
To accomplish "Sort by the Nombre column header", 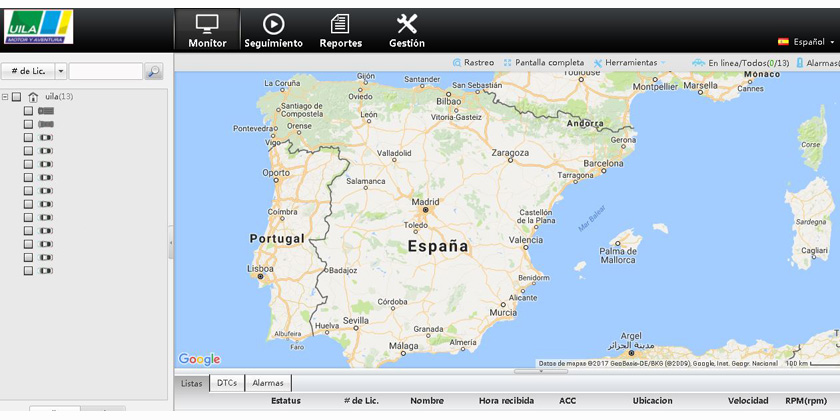I will click(427, 401).
